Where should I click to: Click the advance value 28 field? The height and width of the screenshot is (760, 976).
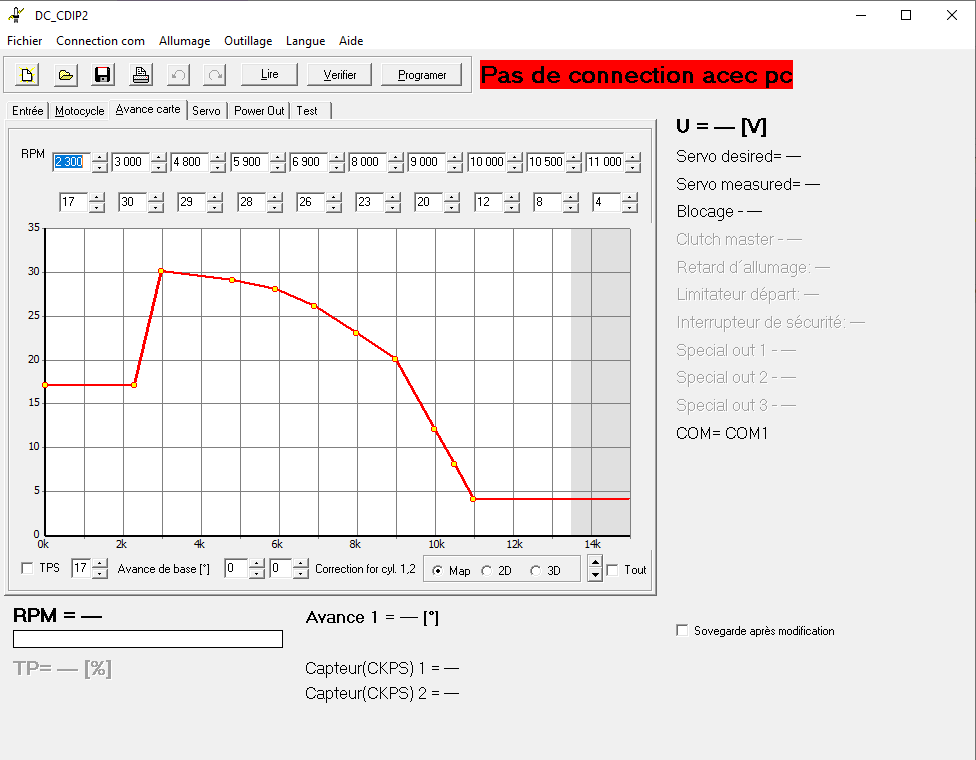click(251, 202)
